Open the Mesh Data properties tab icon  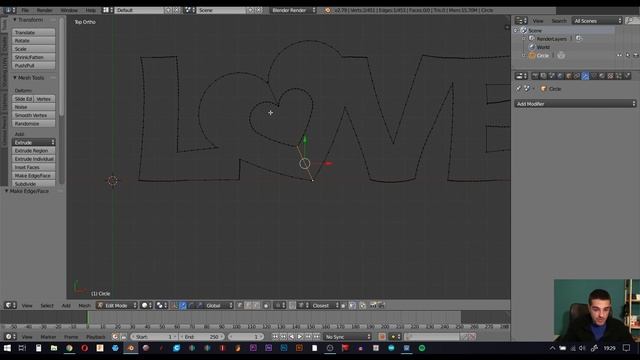coord(593,76)
